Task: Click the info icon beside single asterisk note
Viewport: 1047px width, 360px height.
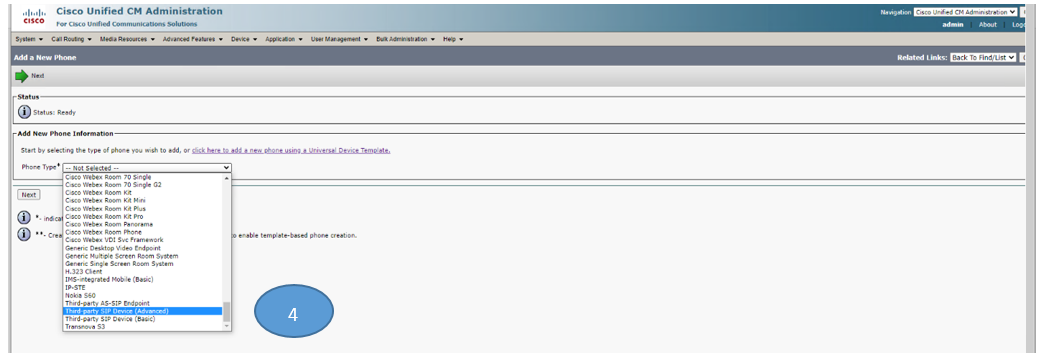Action: (24, 218)
